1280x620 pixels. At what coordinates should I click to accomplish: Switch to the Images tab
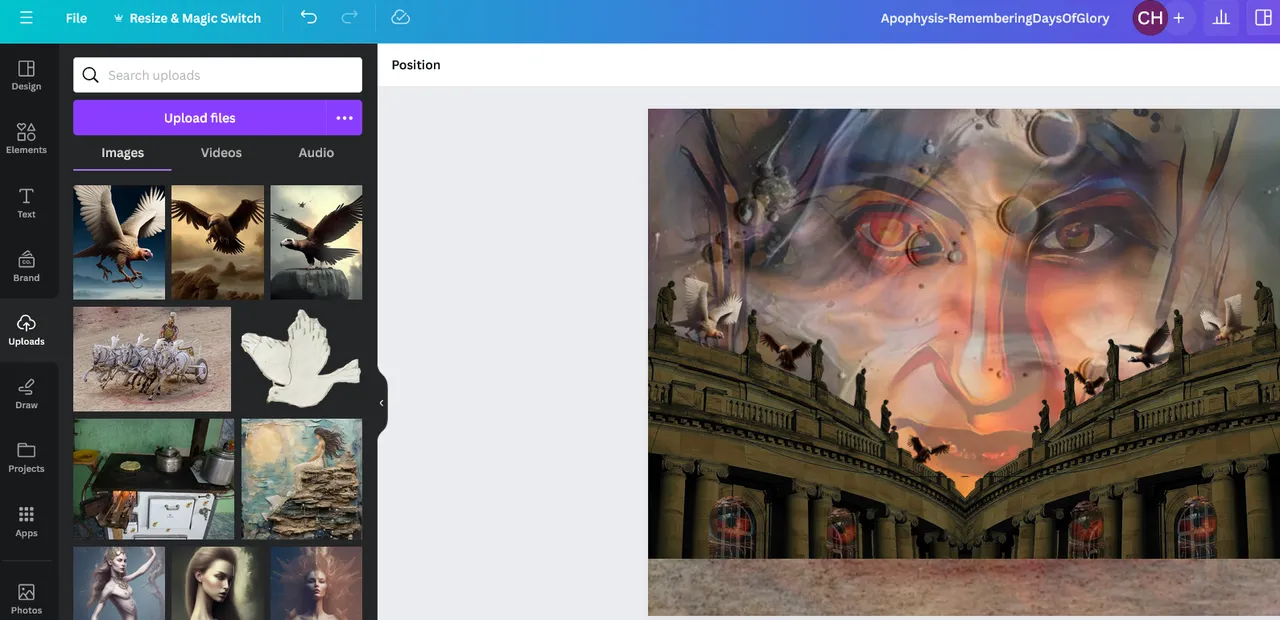tap(122, 153)
